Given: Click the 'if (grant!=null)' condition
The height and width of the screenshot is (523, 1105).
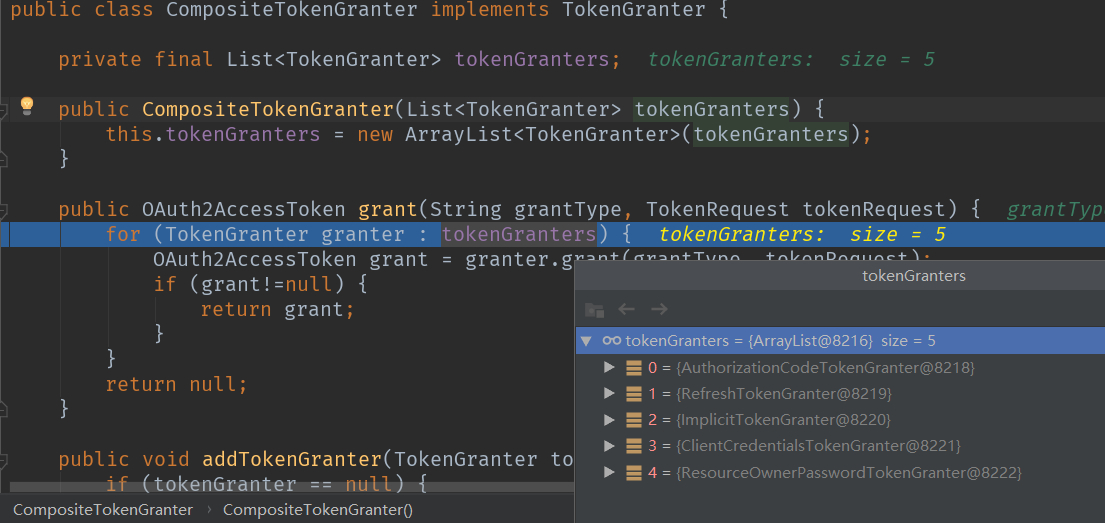Looking at the screenshot, I should [251, 284].
